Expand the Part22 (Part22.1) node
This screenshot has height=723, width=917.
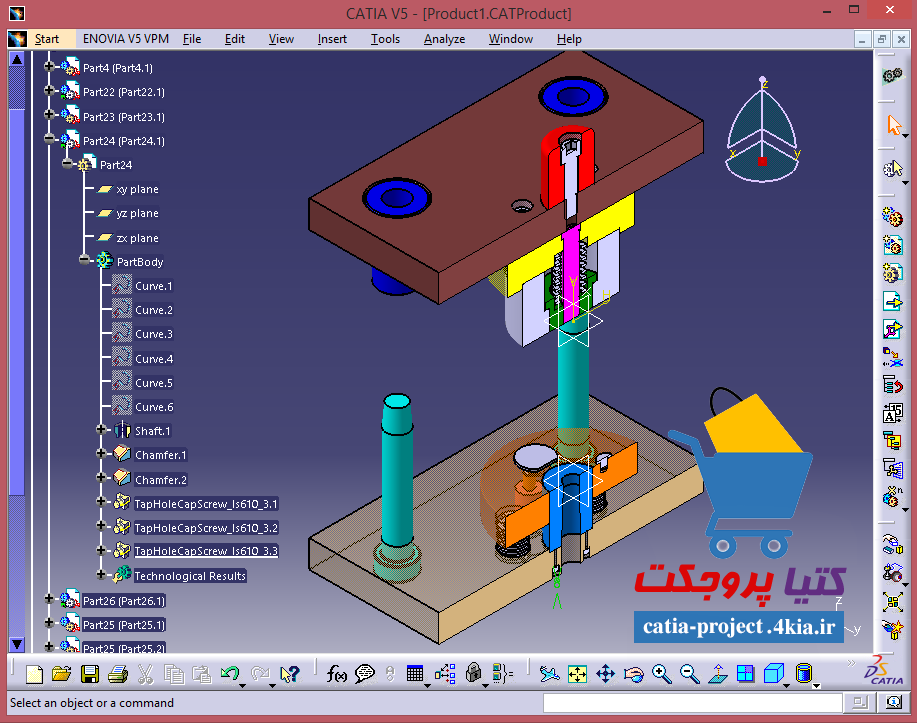(x=49, y=91)
